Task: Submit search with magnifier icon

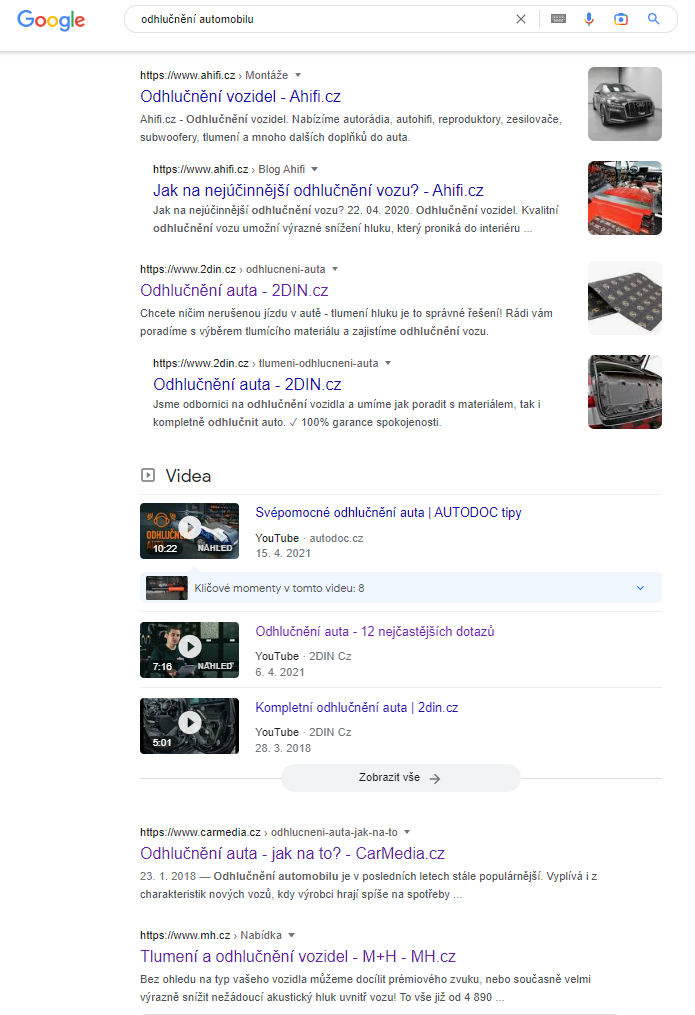Action: [x=654, y=19]
